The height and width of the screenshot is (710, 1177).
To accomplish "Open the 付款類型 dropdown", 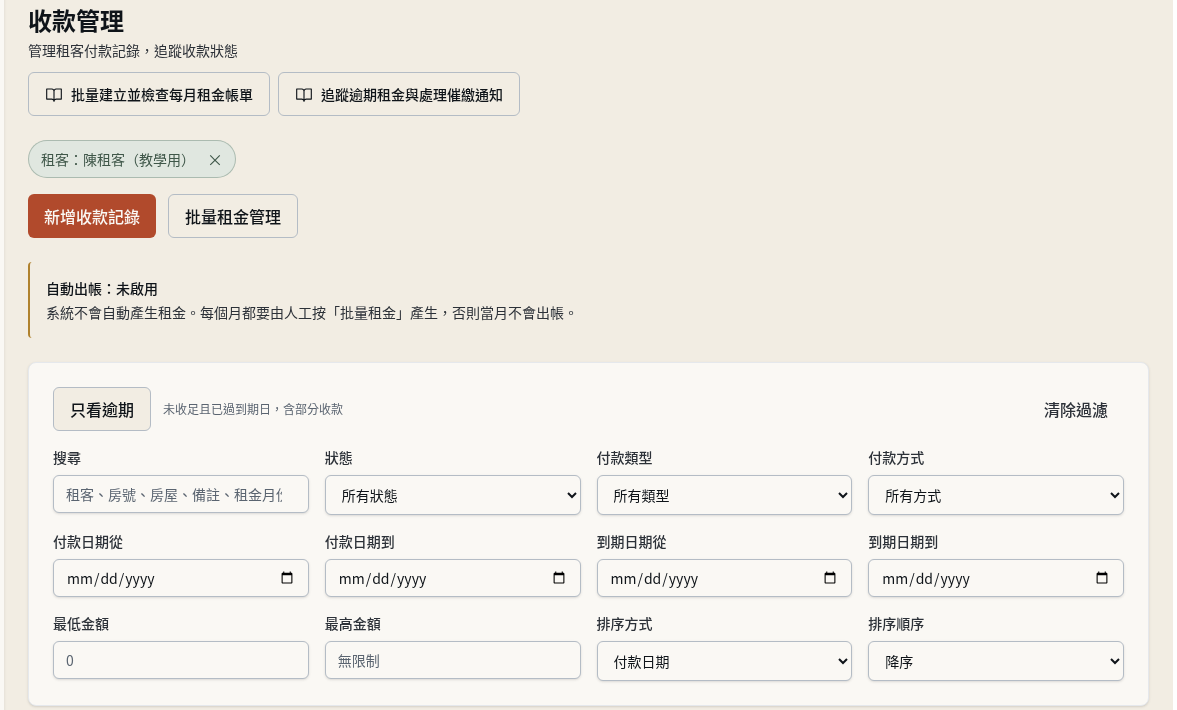I will [724, 495].
